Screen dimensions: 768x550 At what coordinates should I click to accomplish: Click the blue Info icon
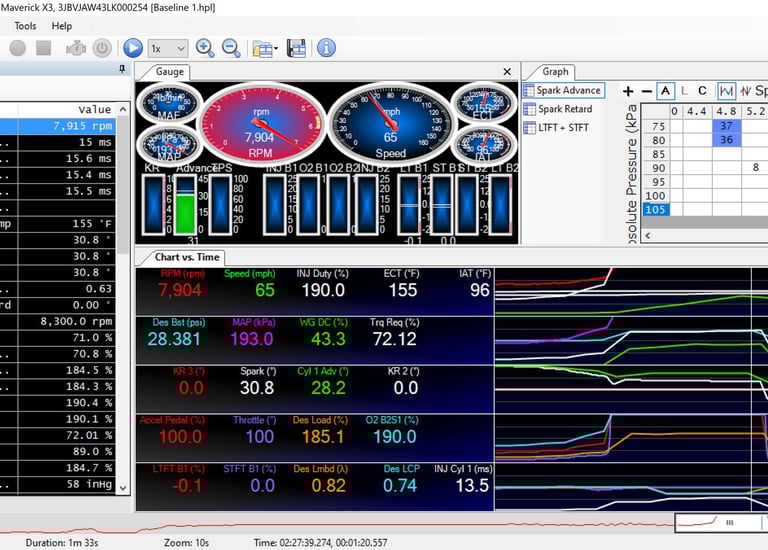click(326, 48)
